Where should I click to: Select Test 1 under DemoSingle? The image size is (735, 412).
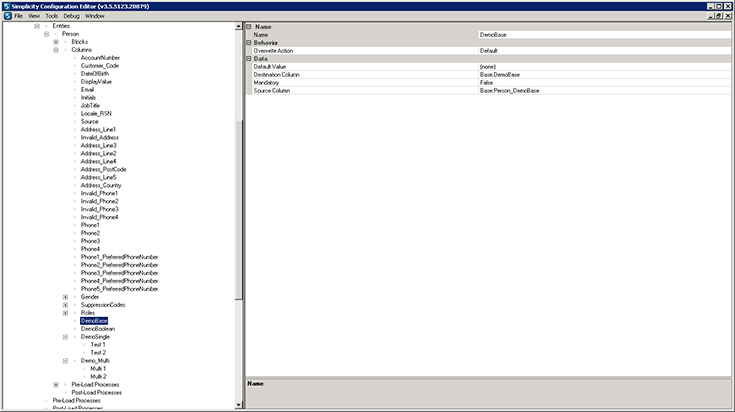(x=98, y=345)
